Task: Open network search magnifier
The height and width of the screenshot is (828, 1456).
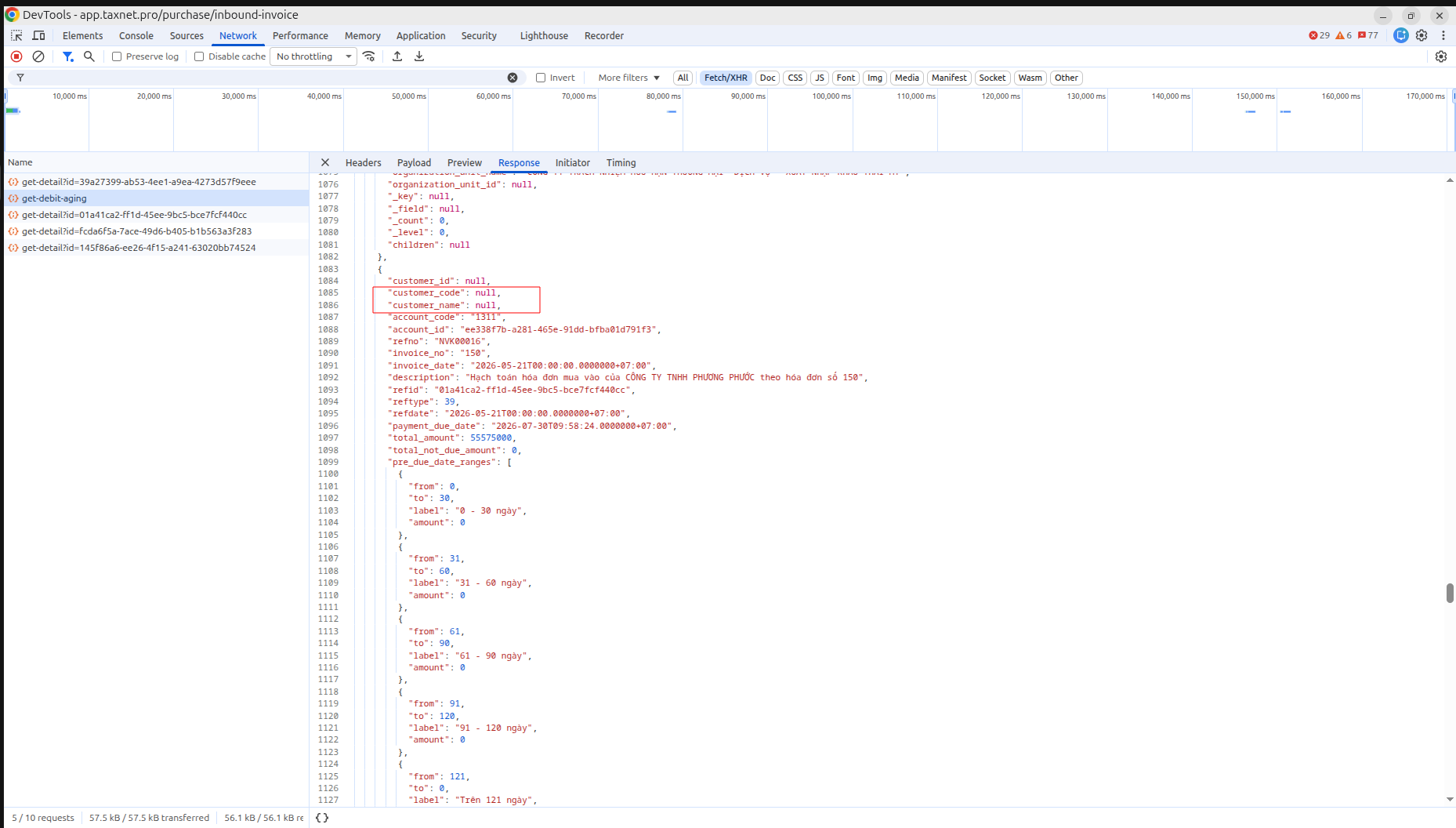Action: click(x=89, y=56)
